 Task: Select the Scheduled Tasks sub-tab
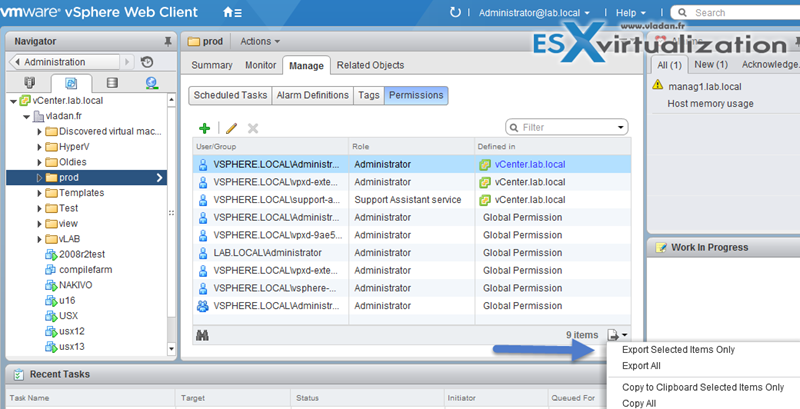(230, 95)
